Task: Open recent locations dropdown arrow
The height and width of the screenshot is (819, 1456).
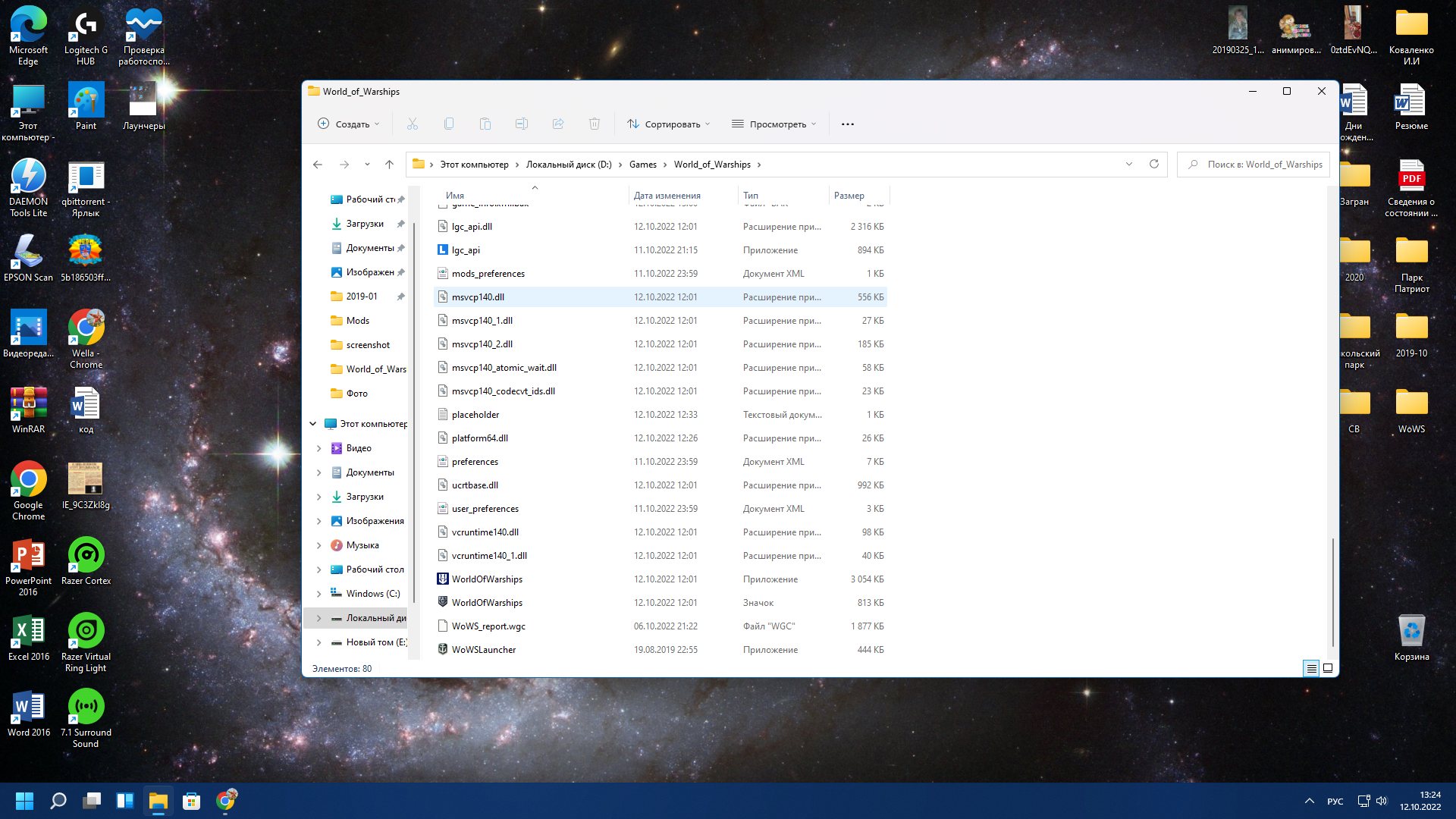Action: pyautogui.click(x=367, y=165)
